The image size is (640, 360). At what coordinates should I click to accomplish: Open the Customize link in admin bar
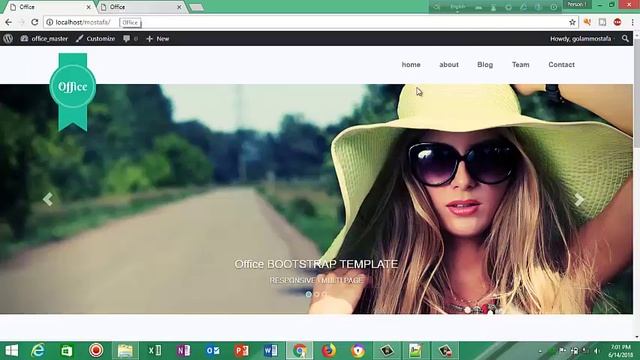click(96, 39)
